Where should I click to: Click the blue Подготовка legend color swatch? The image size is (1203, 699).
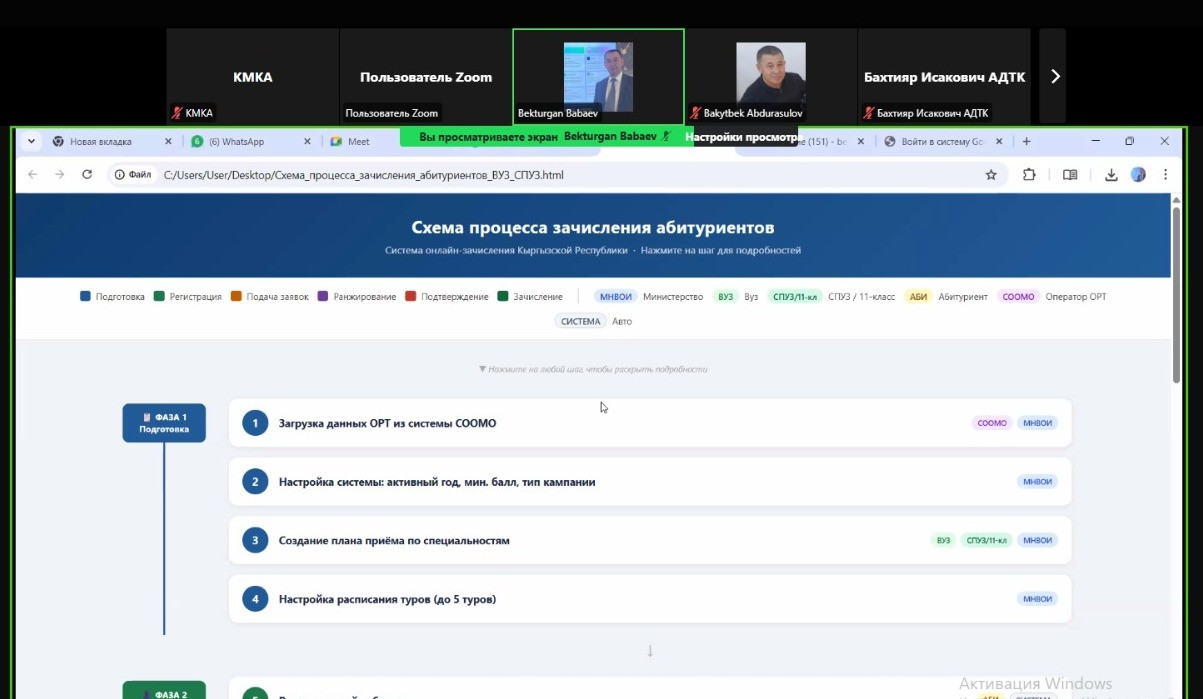point(85,297)
